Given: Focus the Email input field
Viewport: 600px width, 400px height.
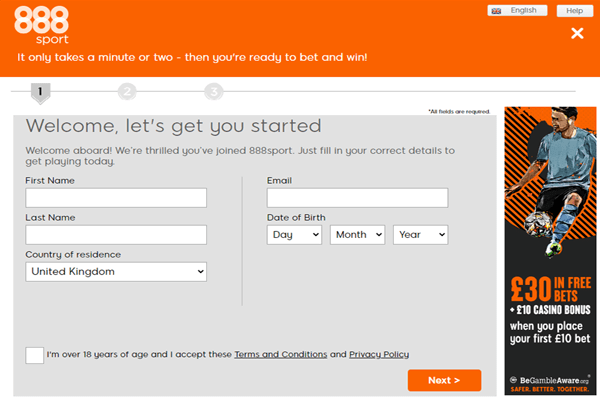Looking at the screenshot, I should pyautogui.click(x=357, y=198).
